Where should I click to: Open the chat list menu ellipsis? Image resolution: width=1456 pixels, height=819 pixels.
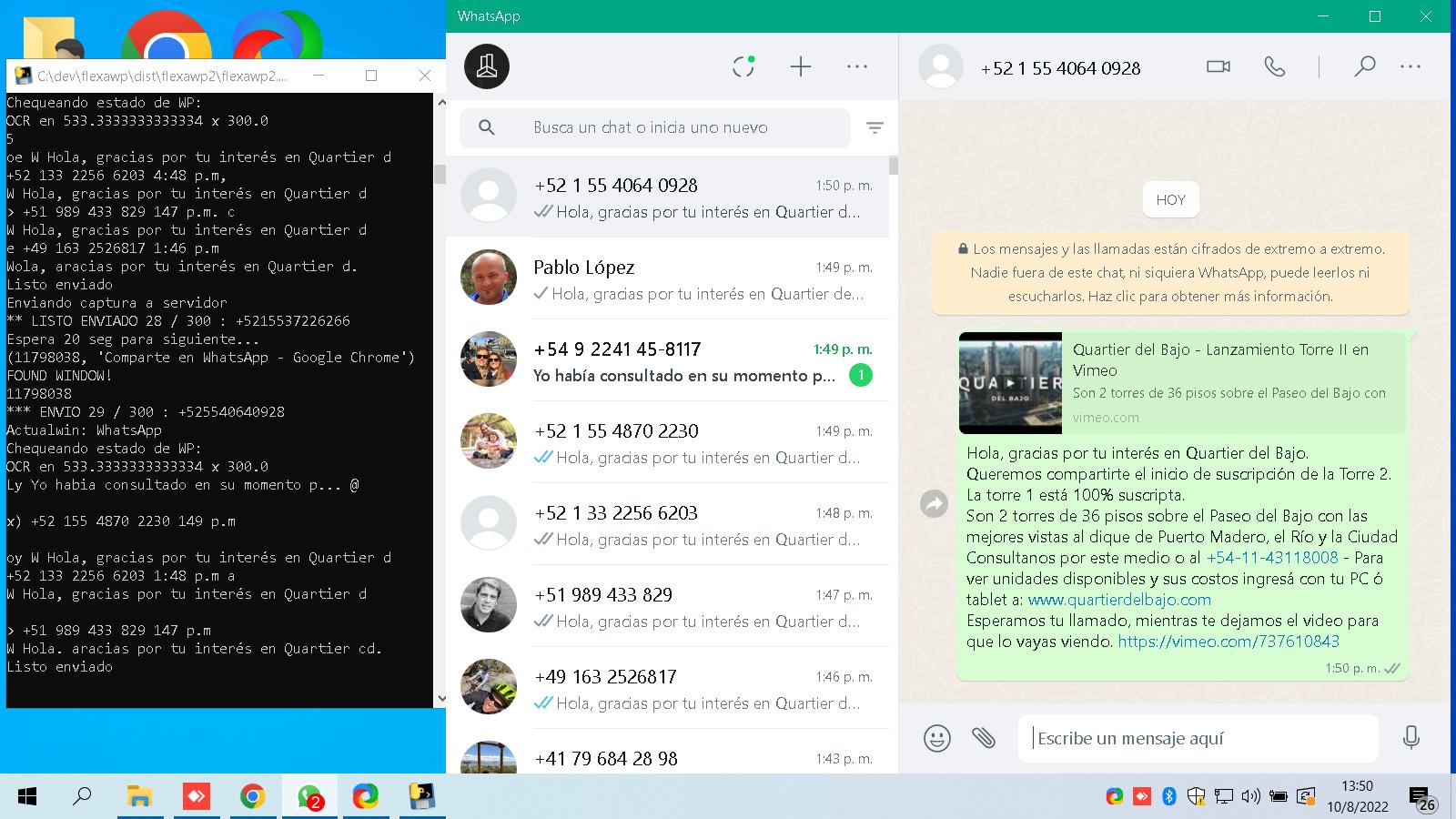pyautogui.click(x=857, y=66)
